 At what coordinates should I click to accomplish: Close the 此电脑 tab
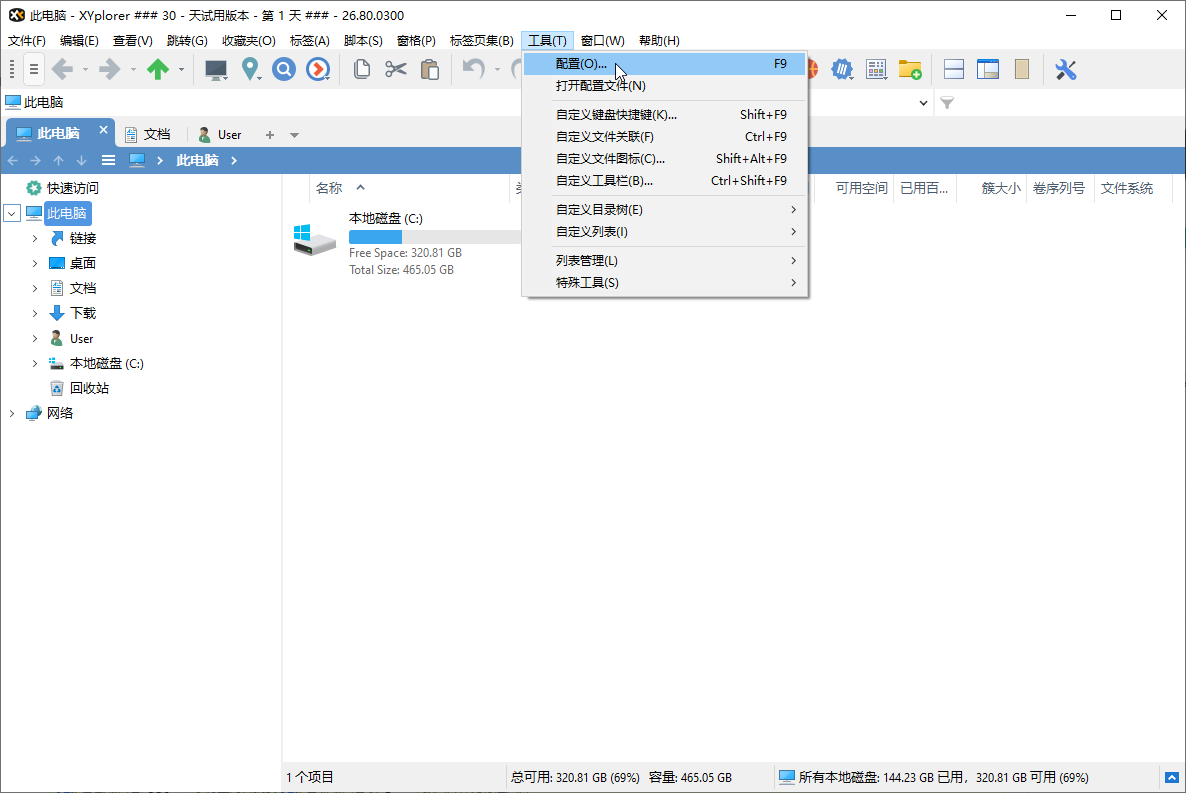coord(104,130)
